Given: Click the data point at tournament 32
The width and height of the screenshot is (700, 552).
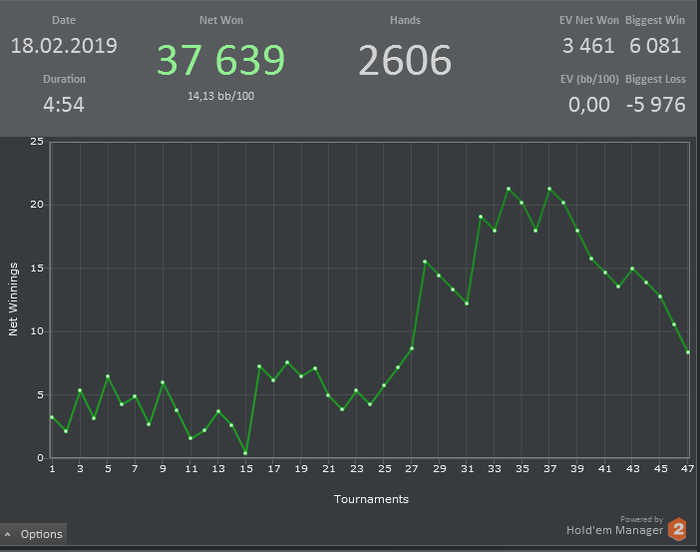Looking at the screenshot, I should (x=481, y=217).
